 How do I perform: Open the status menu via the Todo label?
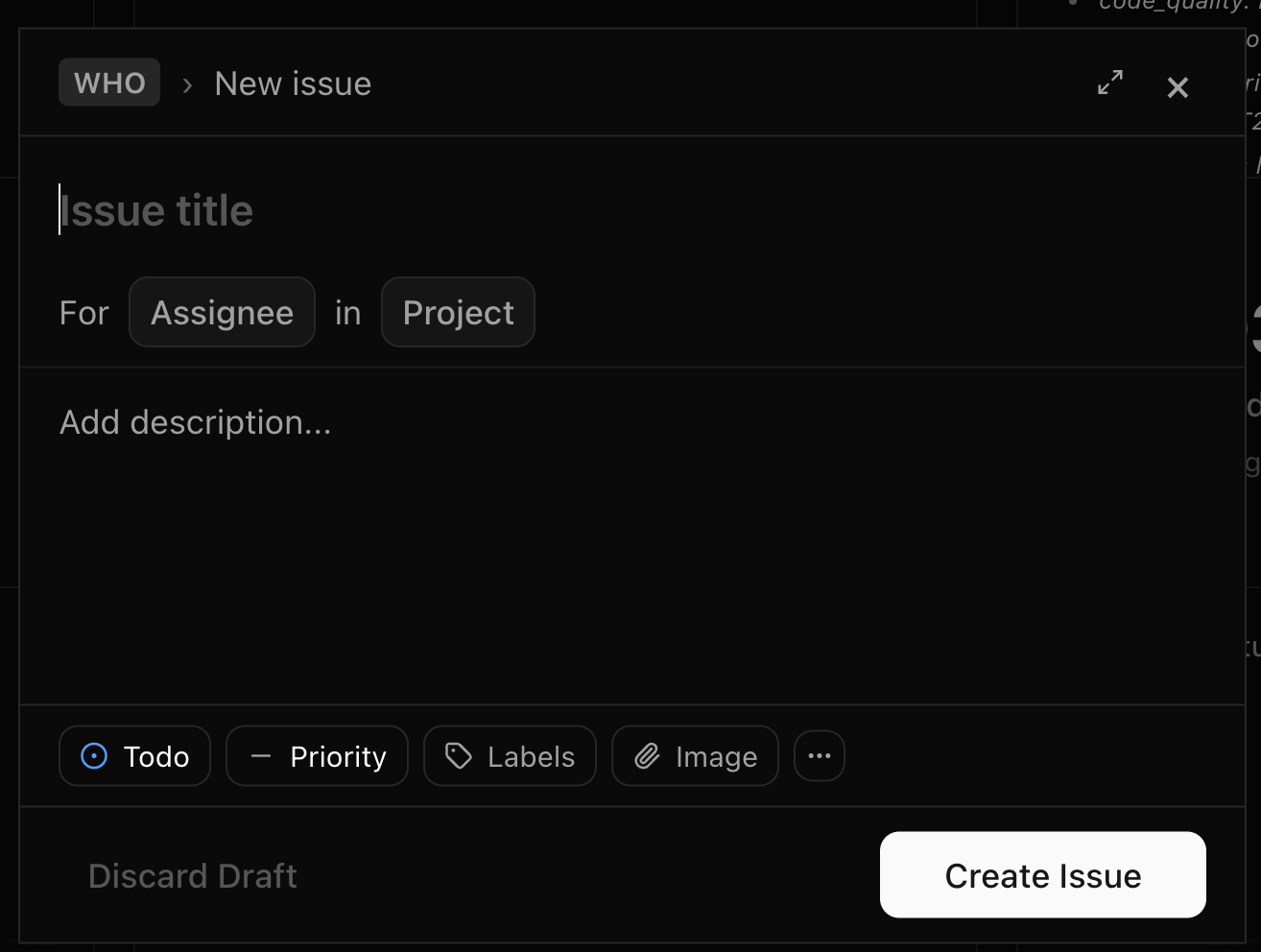tap(156, 757)
